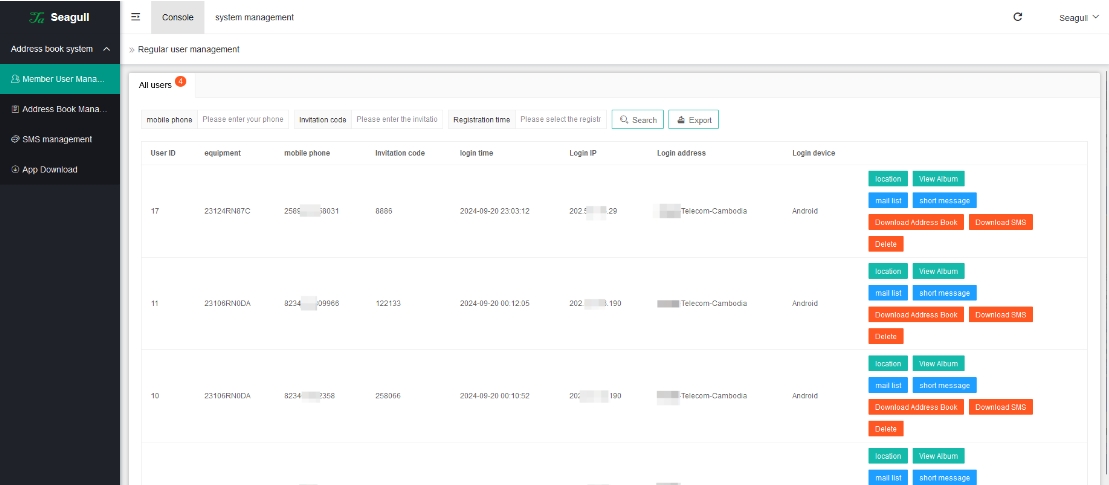Click the sidebar collapse hamburger icon

coord(135,17)
